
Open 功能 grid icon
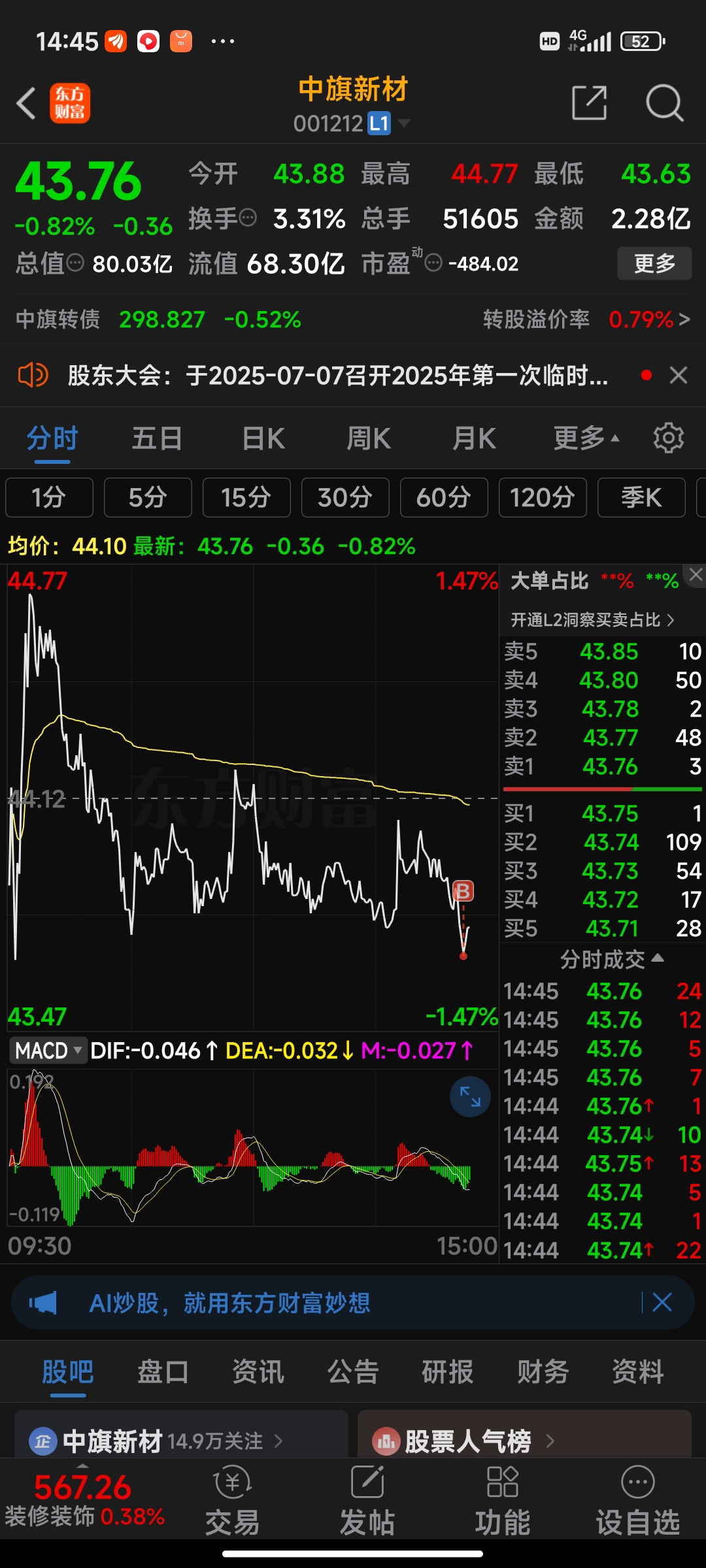tap(503, 1481)
